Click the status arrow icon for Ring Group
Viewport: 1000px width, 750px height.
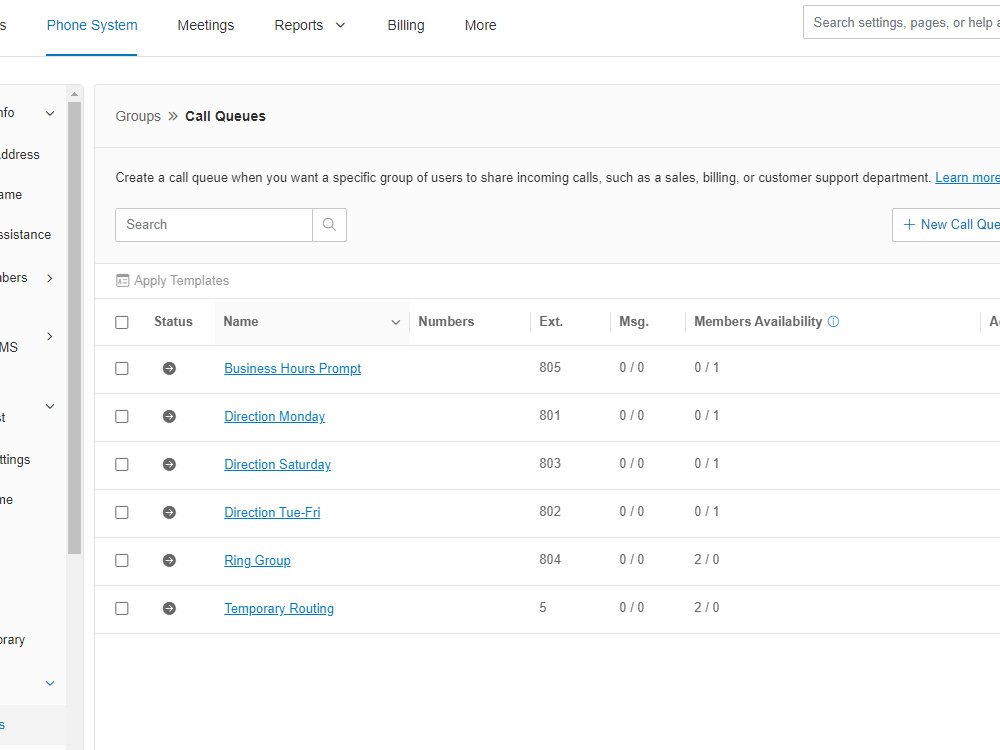pyautogui.click(x=169, y=560)
